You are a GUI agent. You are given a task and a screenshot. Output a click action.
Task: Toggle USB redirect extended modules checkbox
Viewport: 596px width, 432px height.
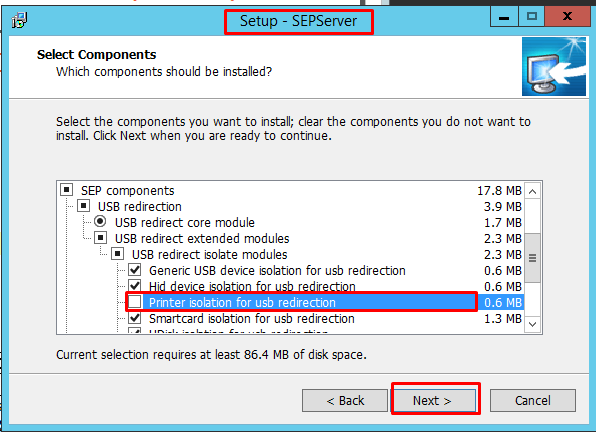point(101,238)
